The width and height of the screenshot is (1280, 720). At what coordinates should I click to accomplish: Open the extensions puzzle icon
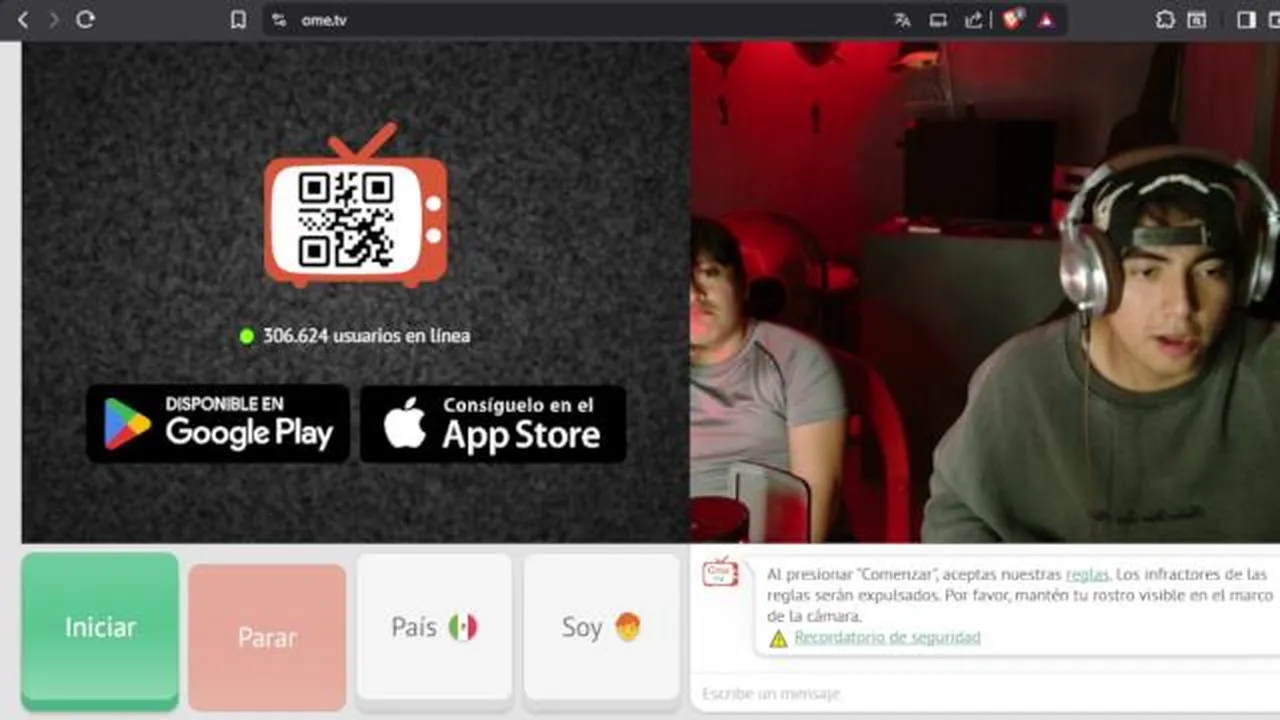click(1165, 20)
